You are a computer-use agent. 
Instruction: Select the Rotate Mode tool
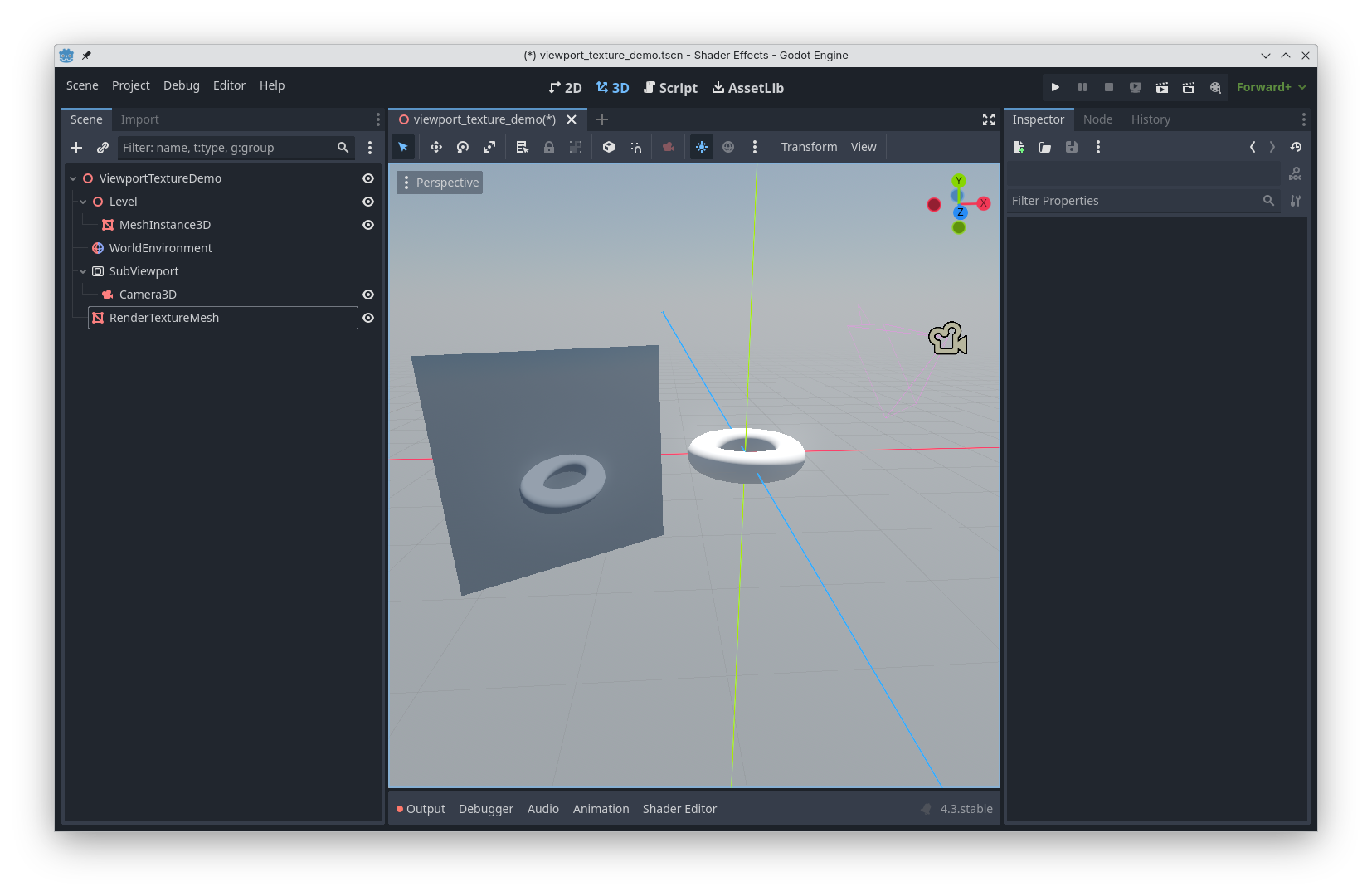pyautogui.click(x=463, y=147)
